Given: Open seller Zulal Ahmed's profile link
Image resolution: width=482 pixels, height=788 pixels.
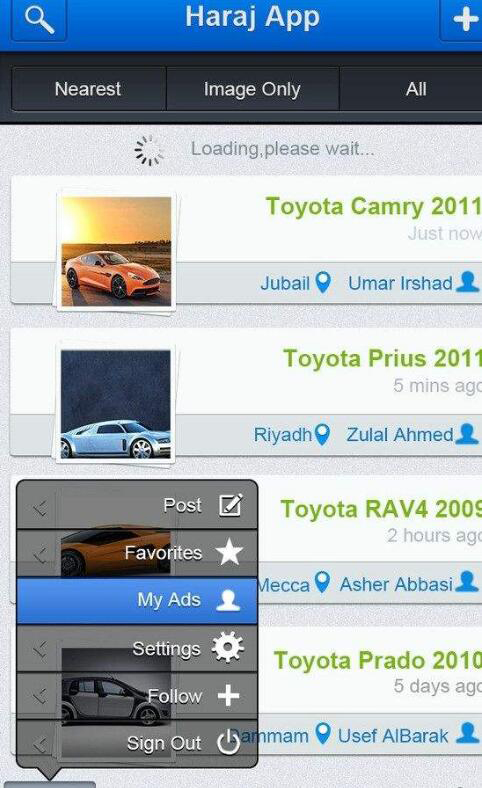Looking at the screenshot, I should (400, 435).
